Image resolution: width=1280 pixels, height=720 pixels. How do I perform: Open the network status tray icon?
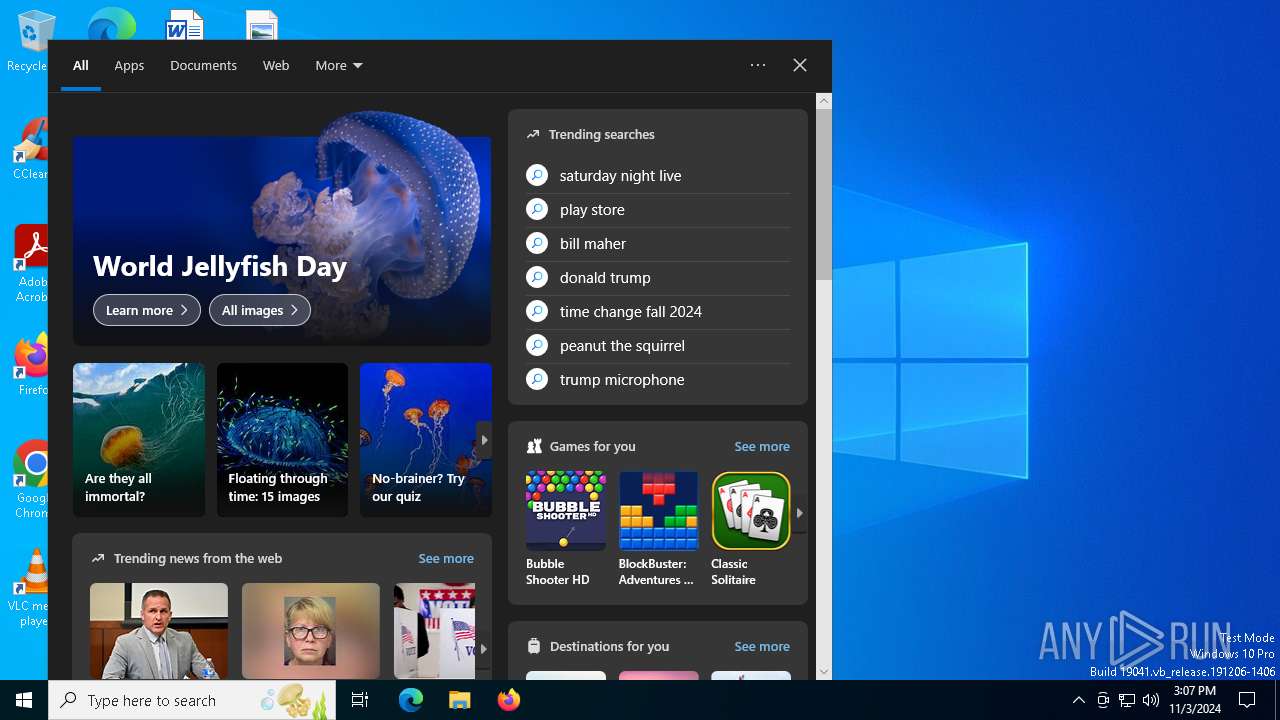click(x=1127, y=700)
